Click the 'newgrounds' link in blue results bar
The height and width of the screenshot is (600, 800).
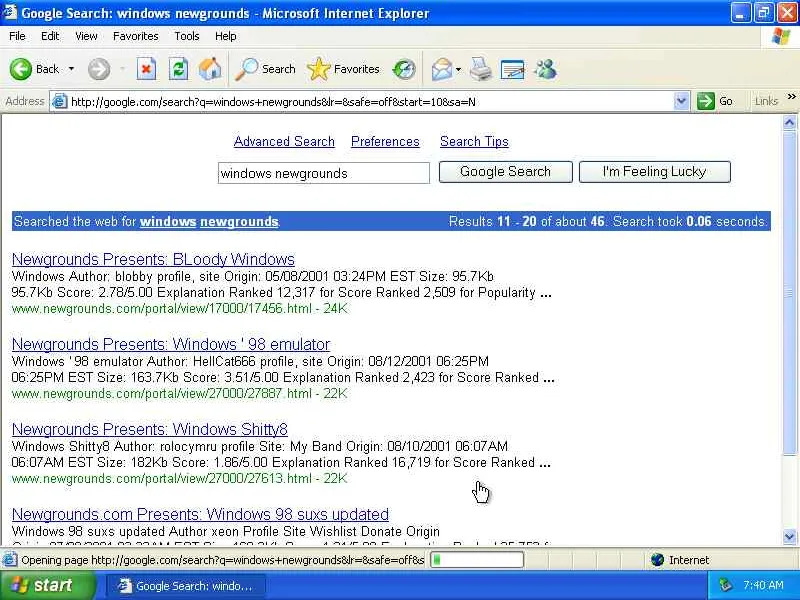pos(239,221)
